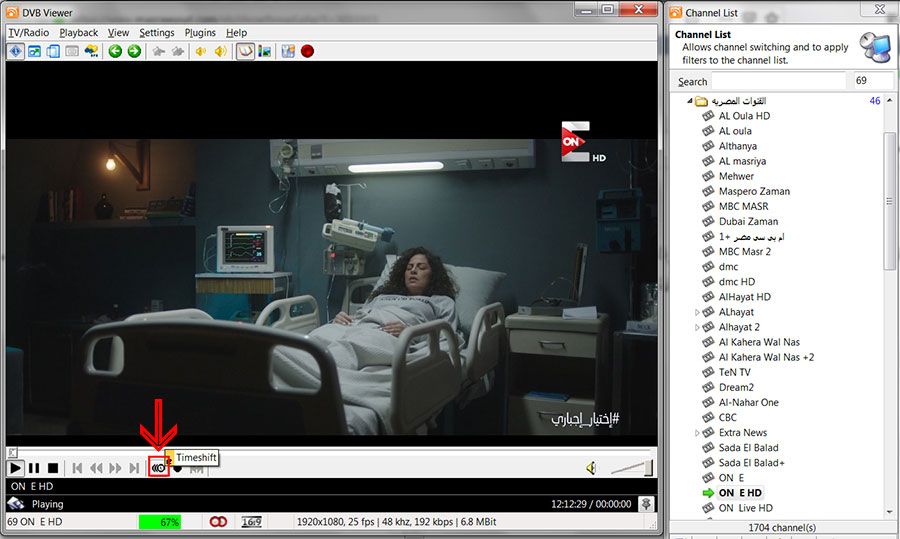Click the Channel List scrollbar down arrow
Viewport: 900px width, 539px height.
pos(890,511)
